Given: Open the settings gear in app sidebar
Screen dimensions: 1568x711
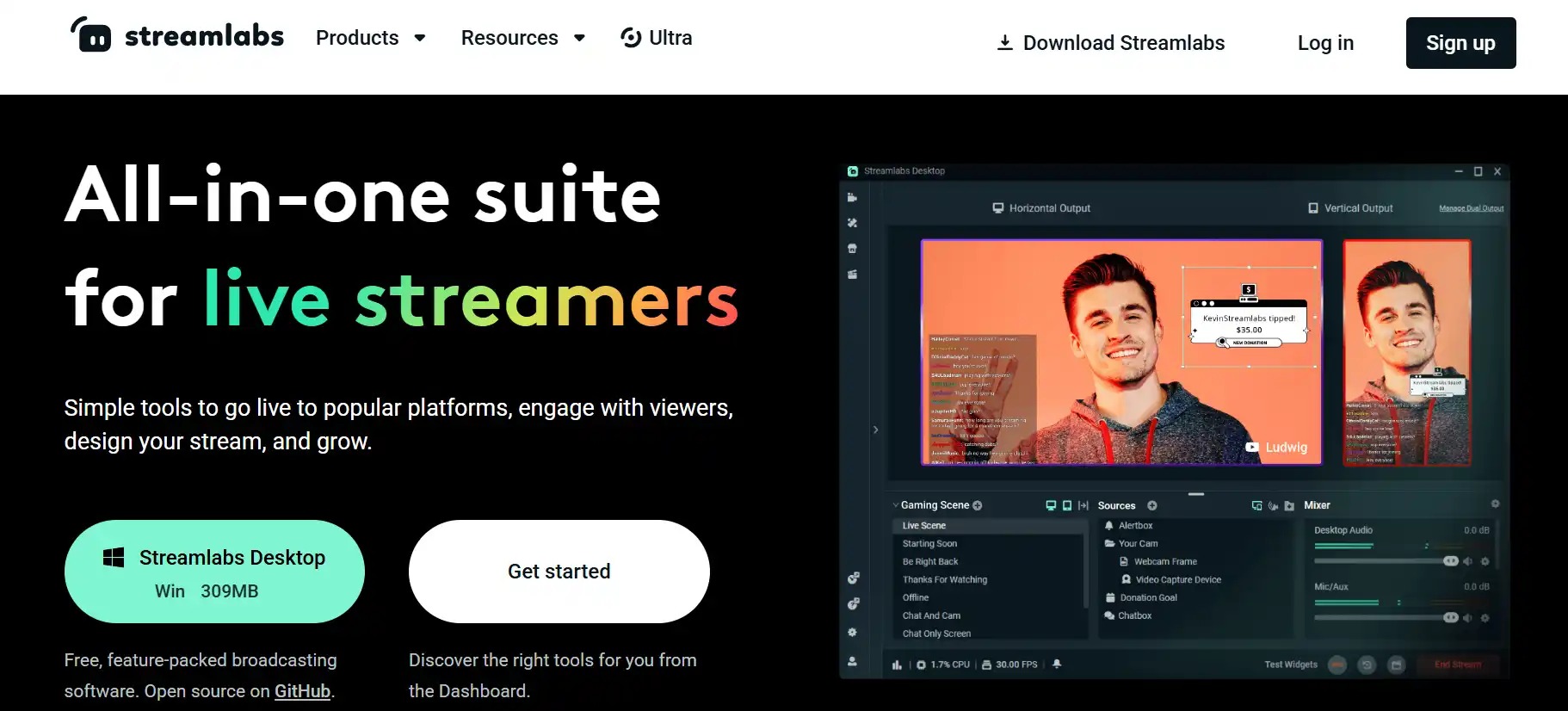Looking at the screenshot, I should (852, 632).
